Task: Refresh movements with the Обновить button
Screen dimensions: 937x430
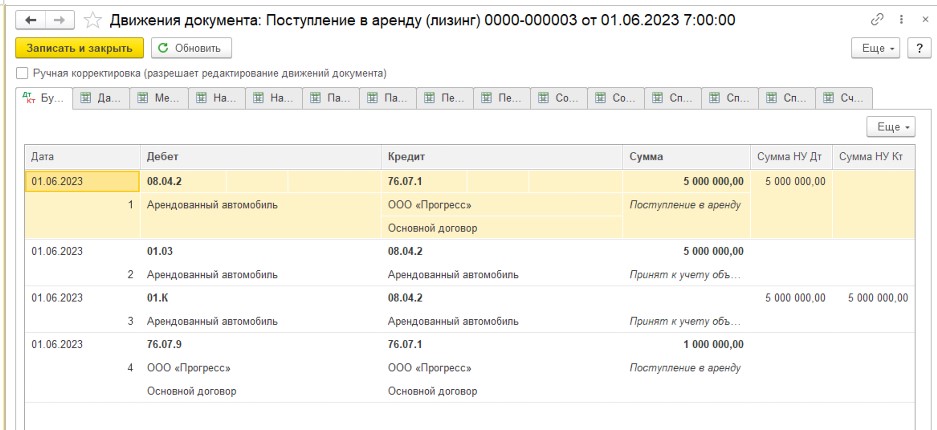Action: [191, 48]
